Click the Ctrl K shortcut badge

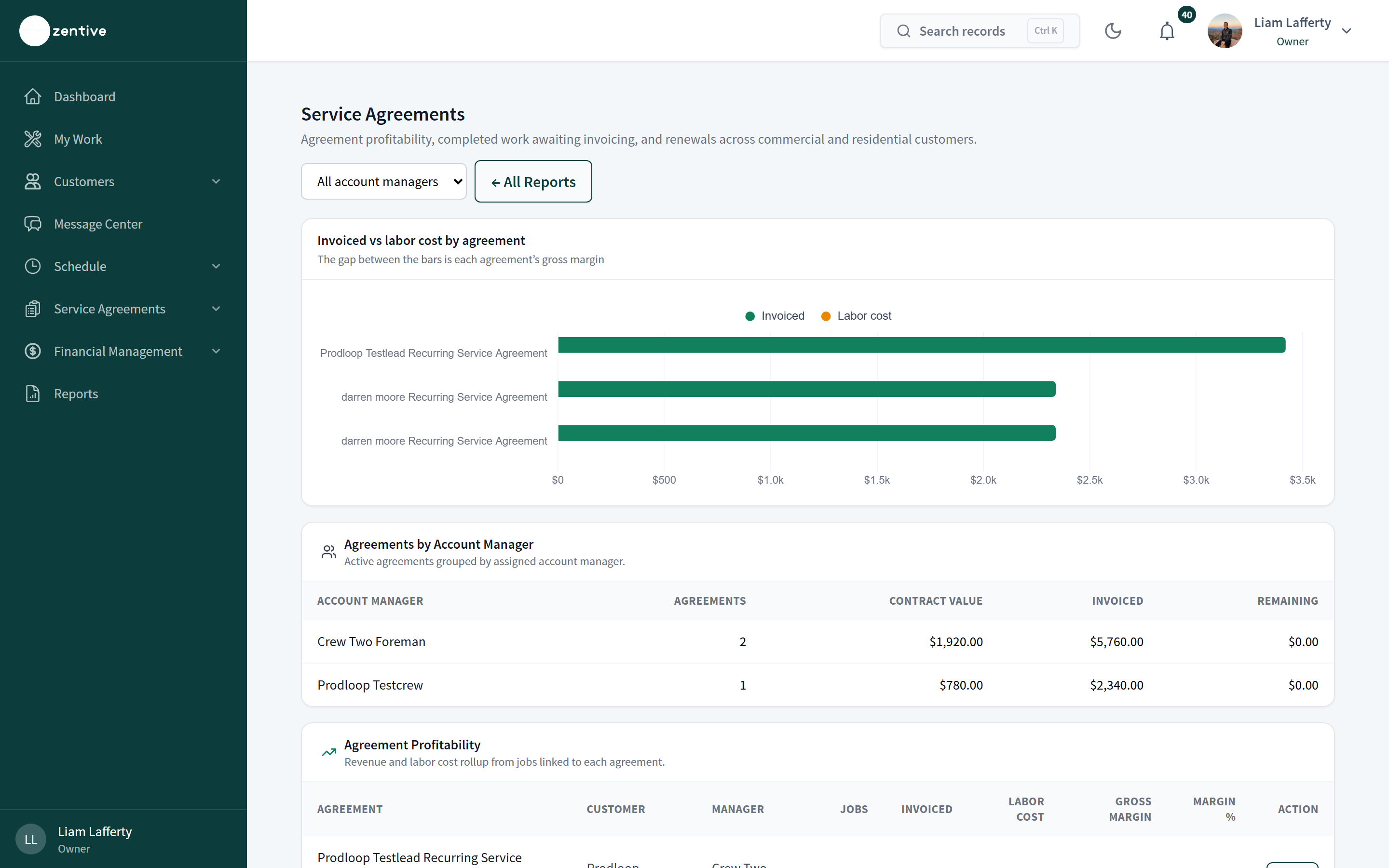pos(1045,31)
